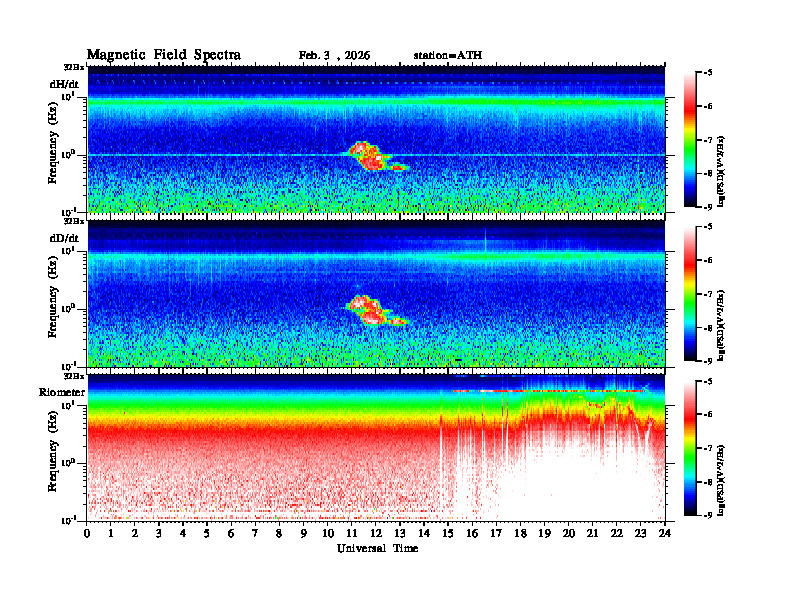Click the thin red line near Riometer panel top
This screenshot has height=612, width=792.
[x=548, y=391]
